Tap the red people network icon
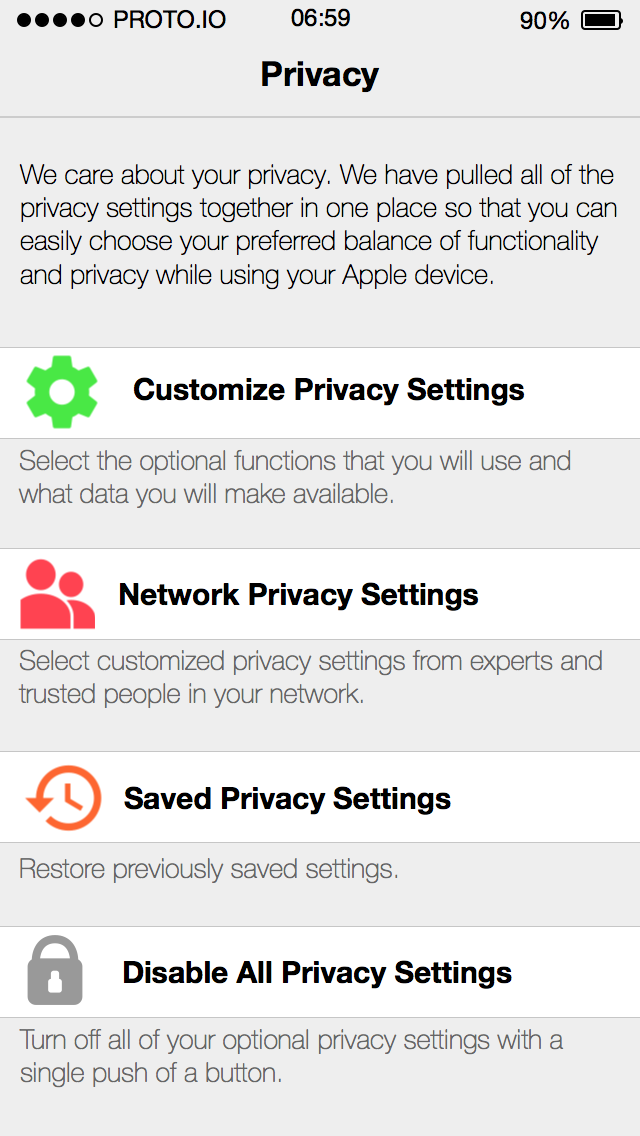The height and width of the screenshot is (1136, 640). (x=57, y=594)
